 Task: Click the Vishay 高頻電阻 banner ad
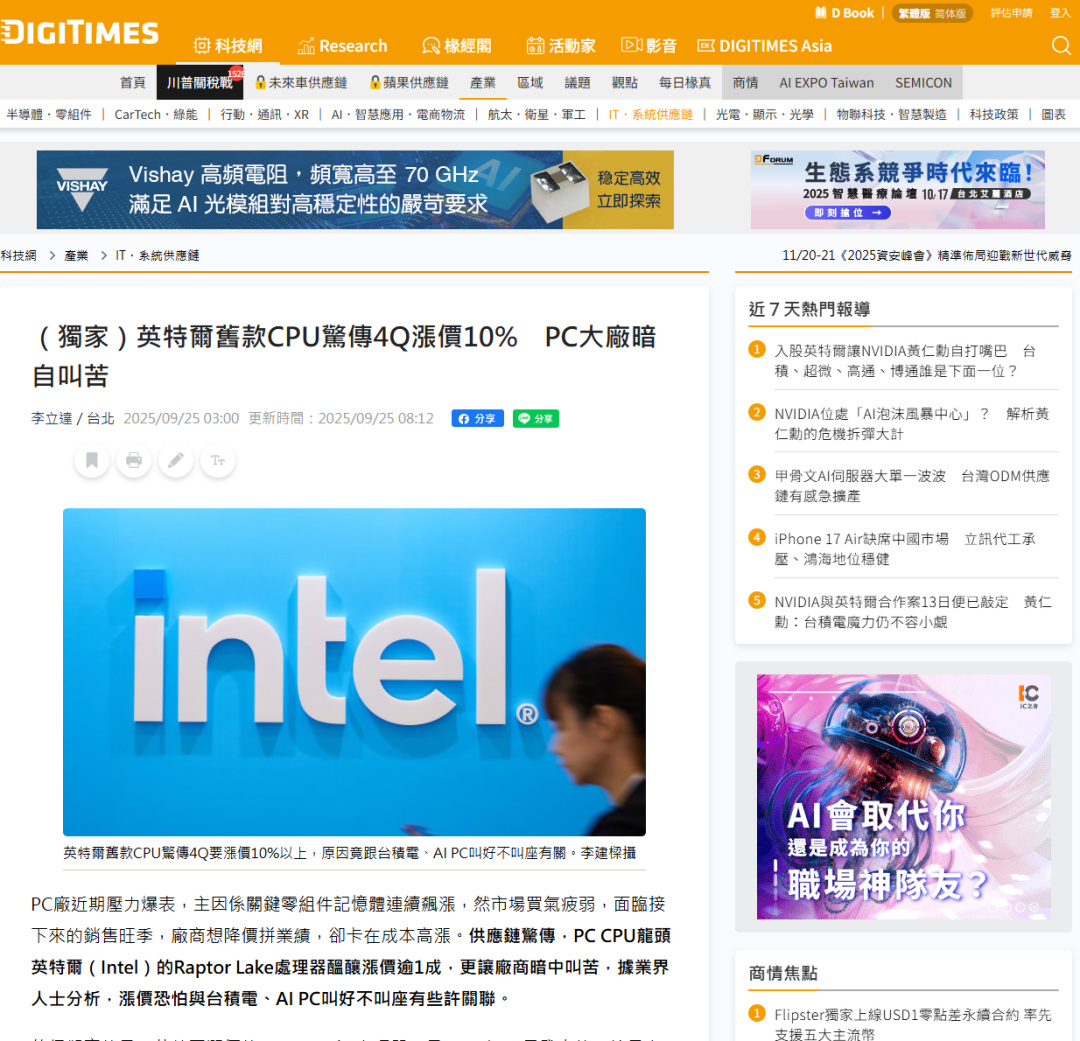(355, 189)
